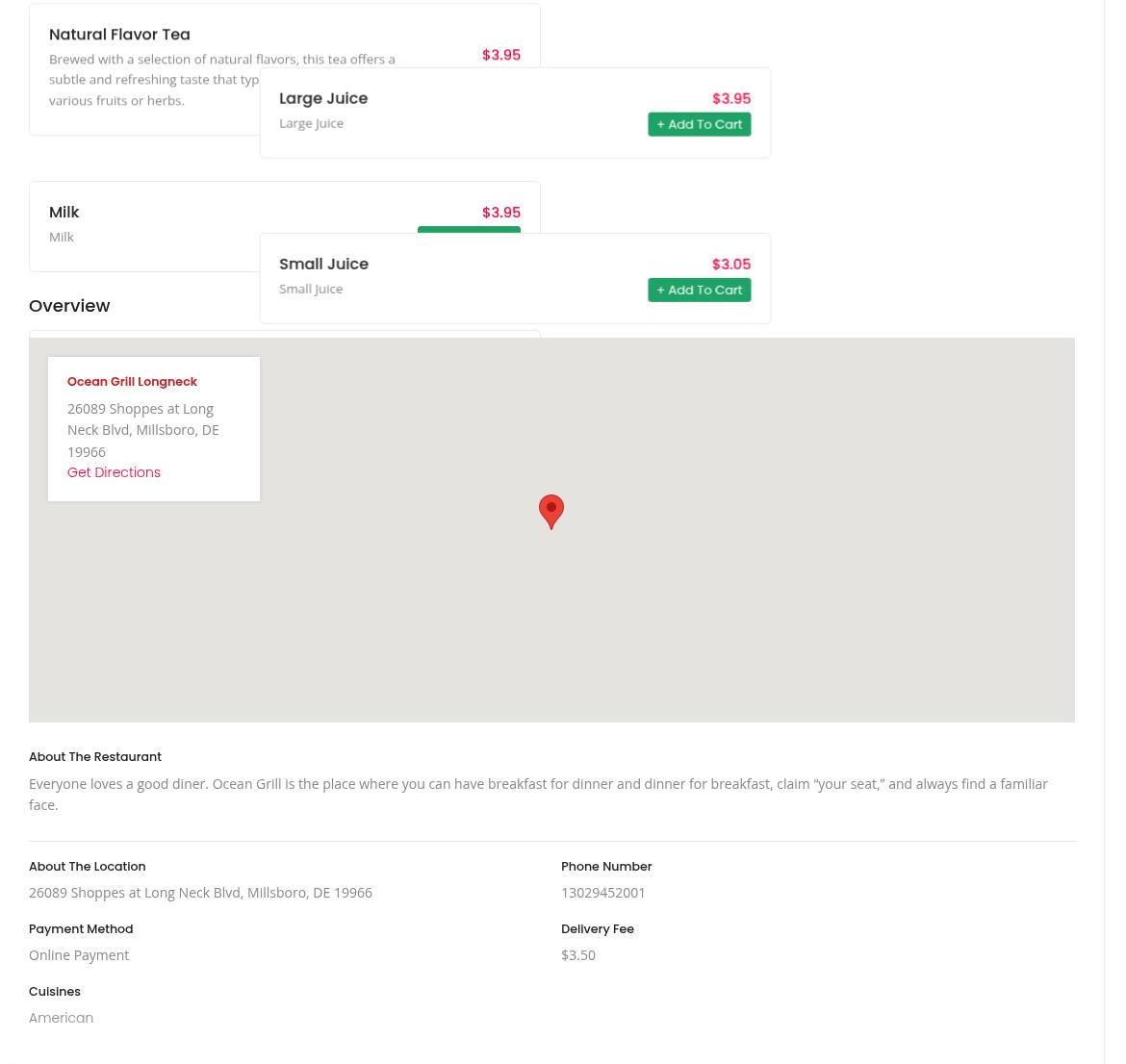This screenshot has width=1126, height=1064.
Task: Click phone number 13029452001
Action: (x=603, y=893)
